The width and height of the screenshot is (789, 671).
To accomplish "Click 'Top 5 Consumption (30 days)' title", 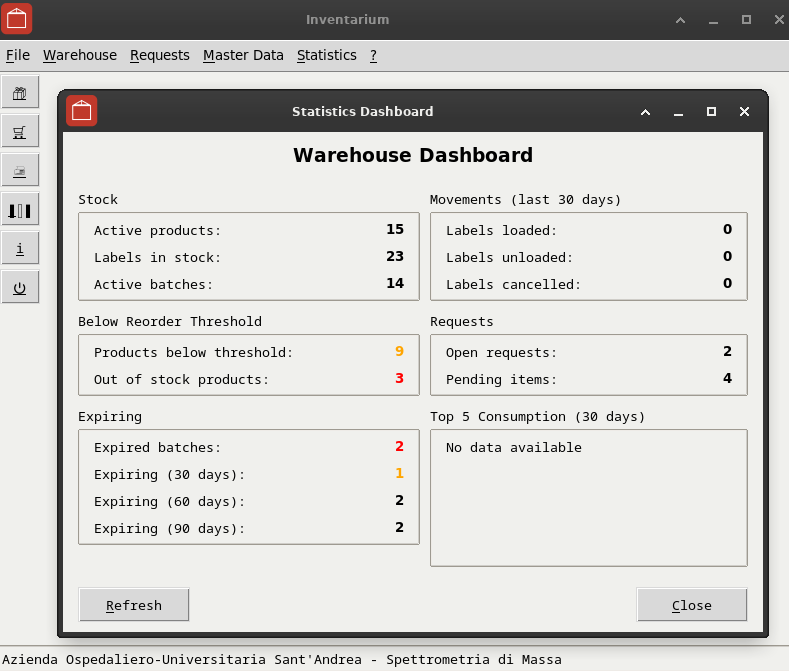I will tap(537, 417).
